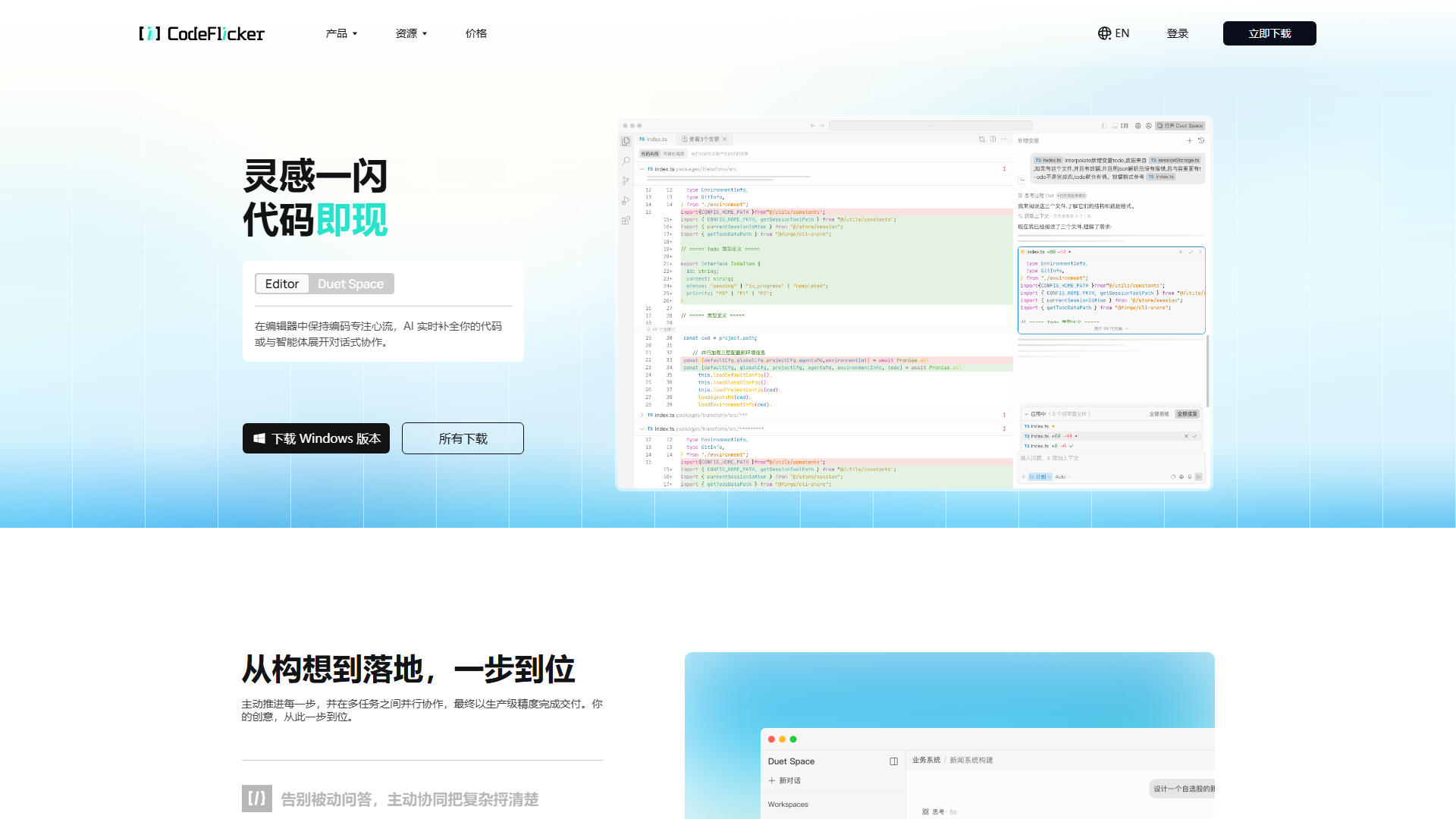Open the Run and Debug sidebar icon
1456x819 pixels.
[626, 201]
